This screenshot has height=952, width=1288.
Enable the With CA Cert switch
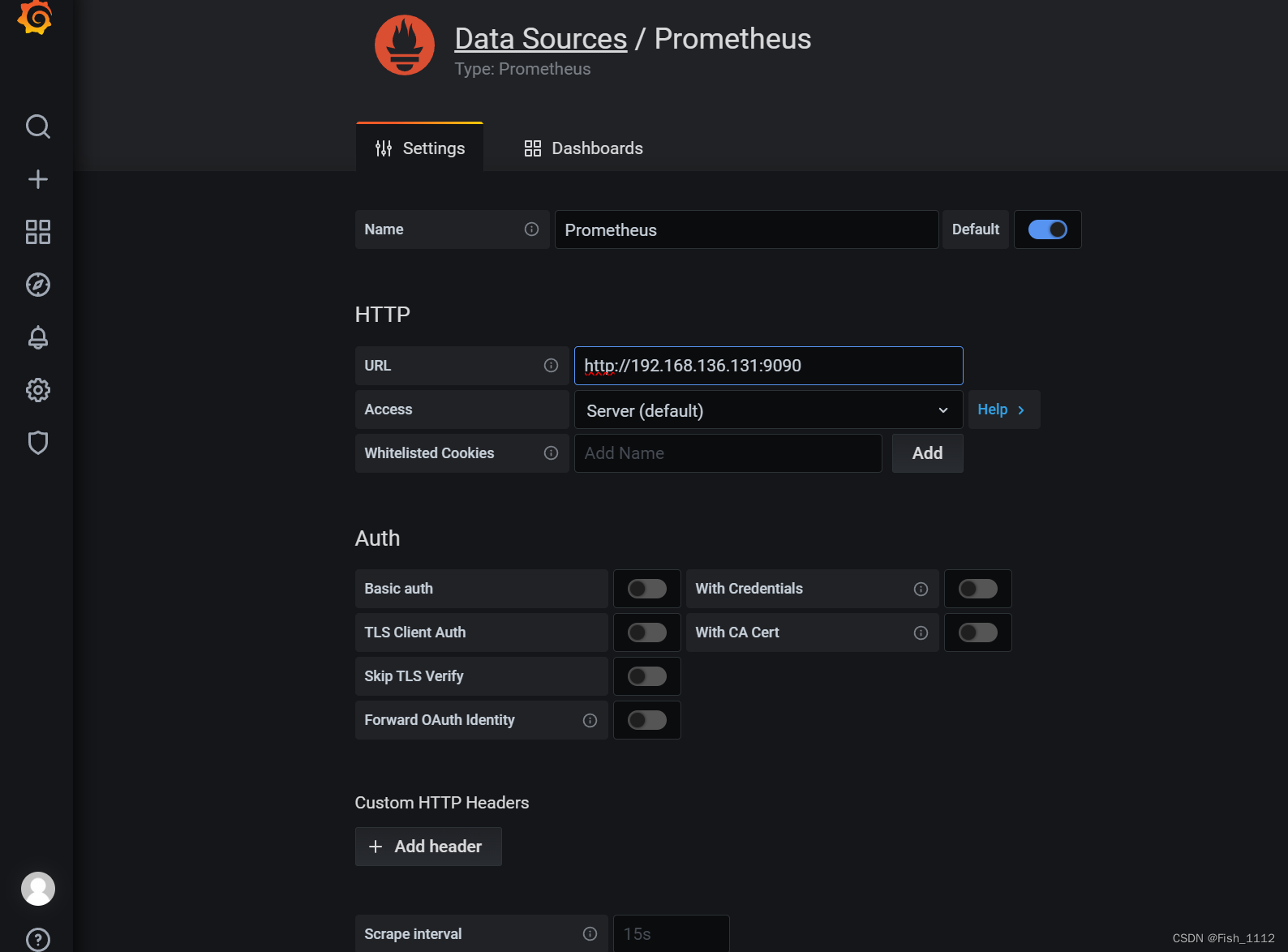pos(978,633)
